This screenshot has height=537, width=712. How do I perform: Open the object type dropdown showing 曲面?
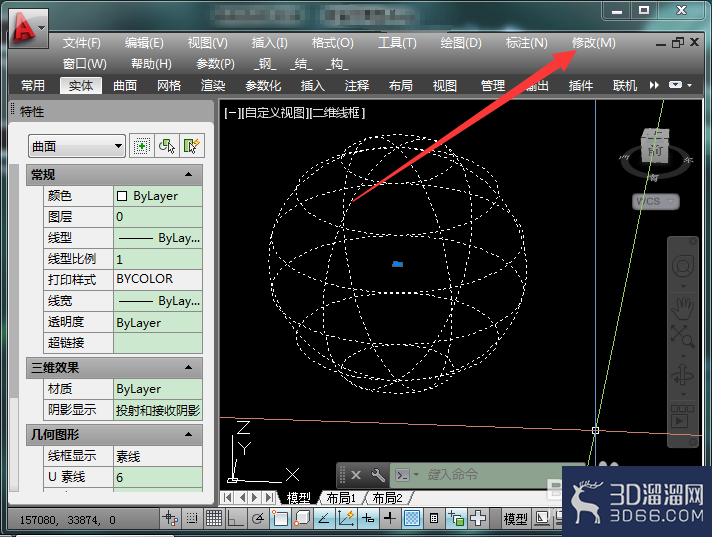[77, 146]
